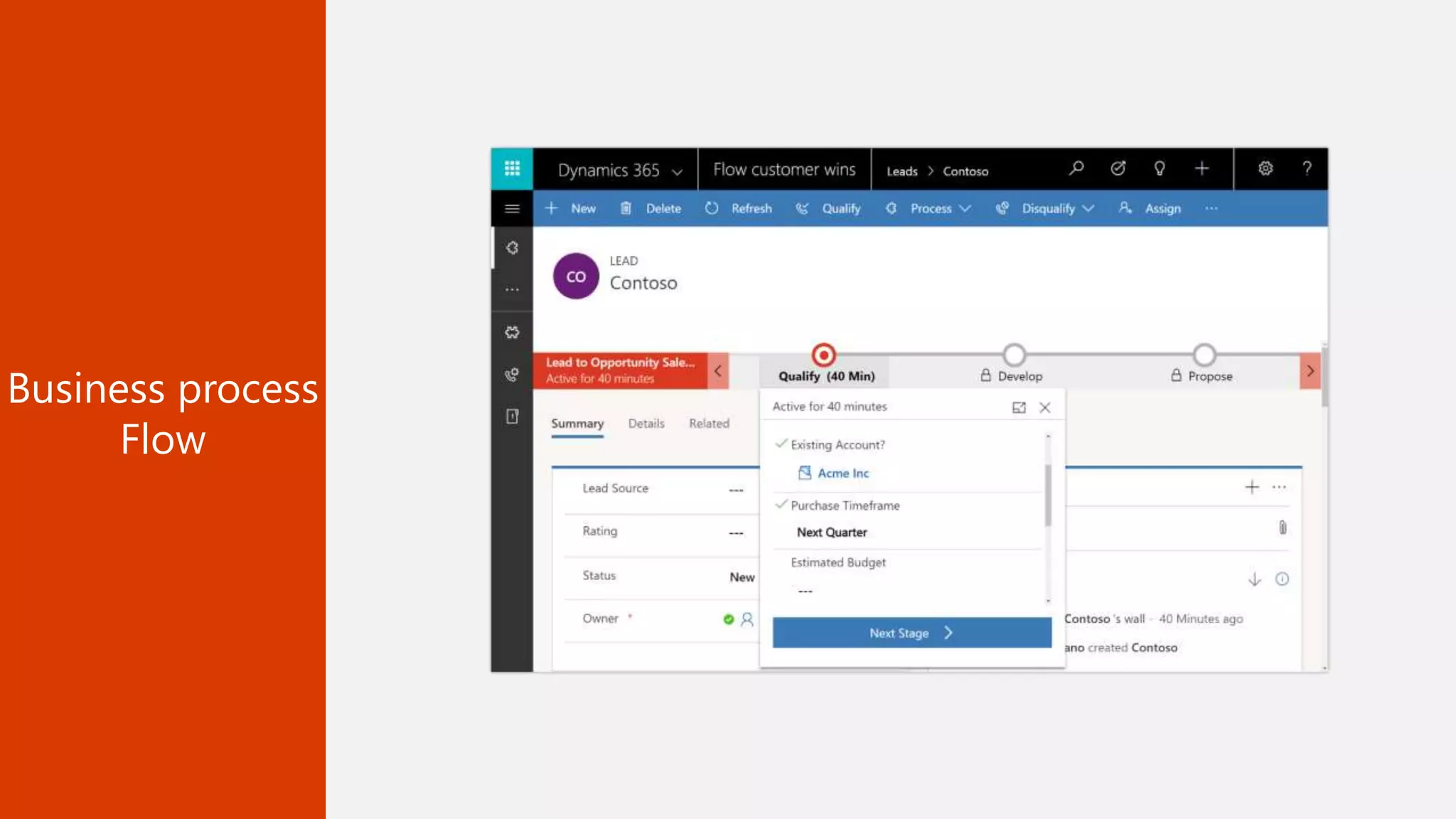Click the lightbulb assistant icon
The image size is (1456, 819).
point(1160,168)
